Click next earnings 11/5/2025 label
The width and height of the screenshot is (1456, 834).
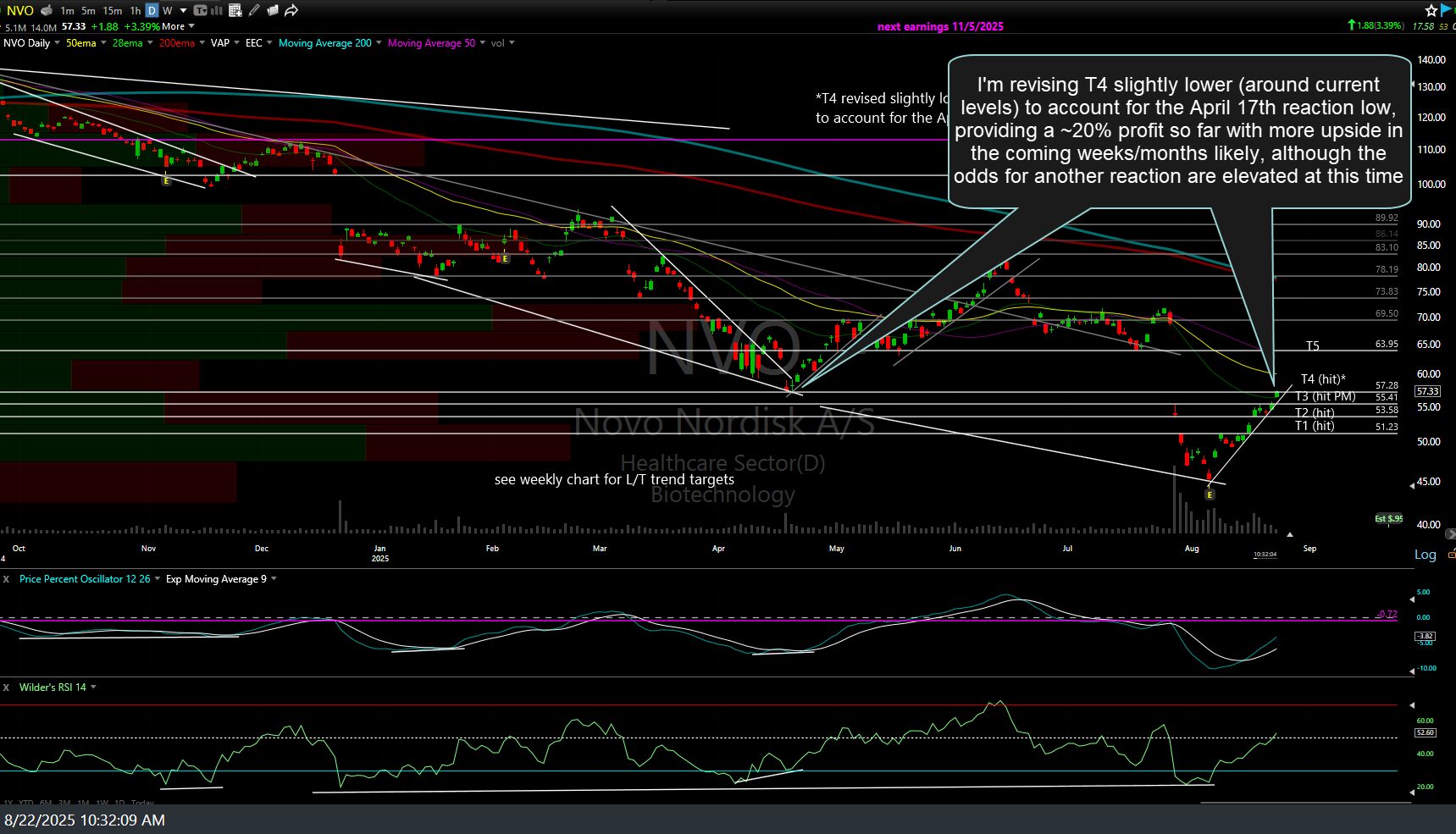tap(940, 26)
